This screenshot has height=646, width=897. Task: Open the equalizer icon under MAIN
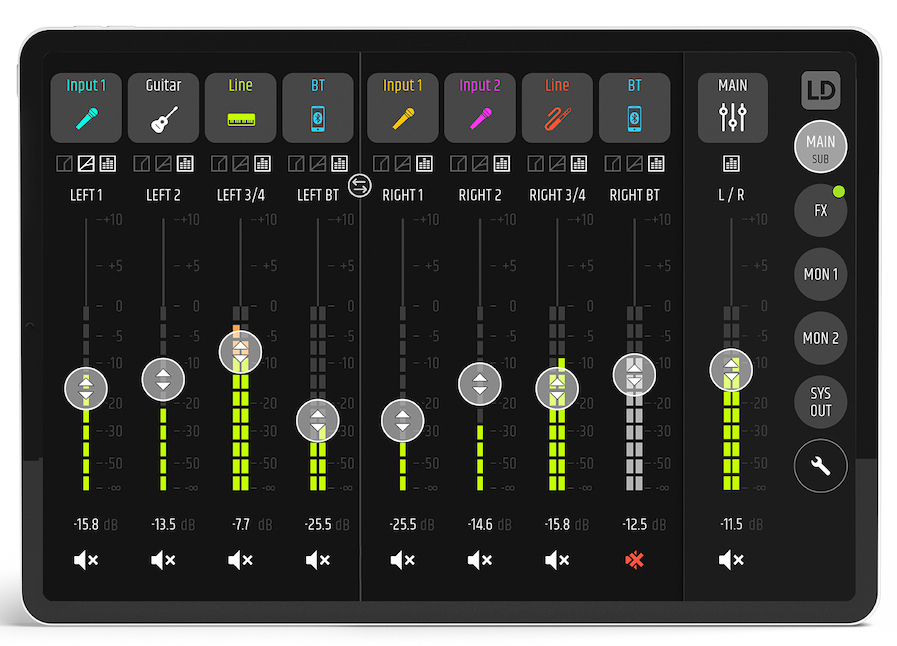[732, 163]
